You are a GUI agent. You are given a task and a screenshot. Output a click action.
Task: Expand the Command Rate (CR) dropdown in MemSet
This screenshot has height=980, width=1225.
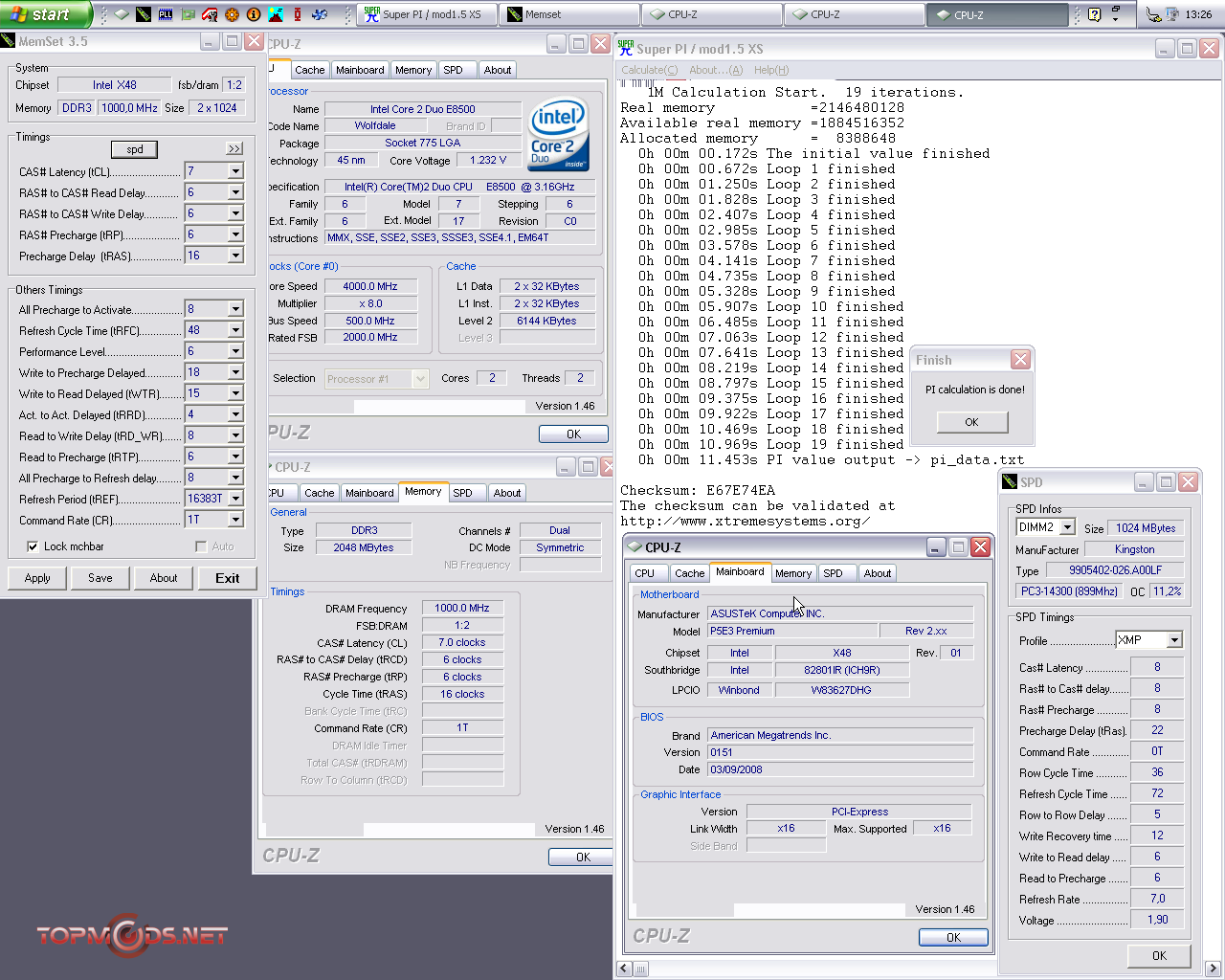pos(235,520)
